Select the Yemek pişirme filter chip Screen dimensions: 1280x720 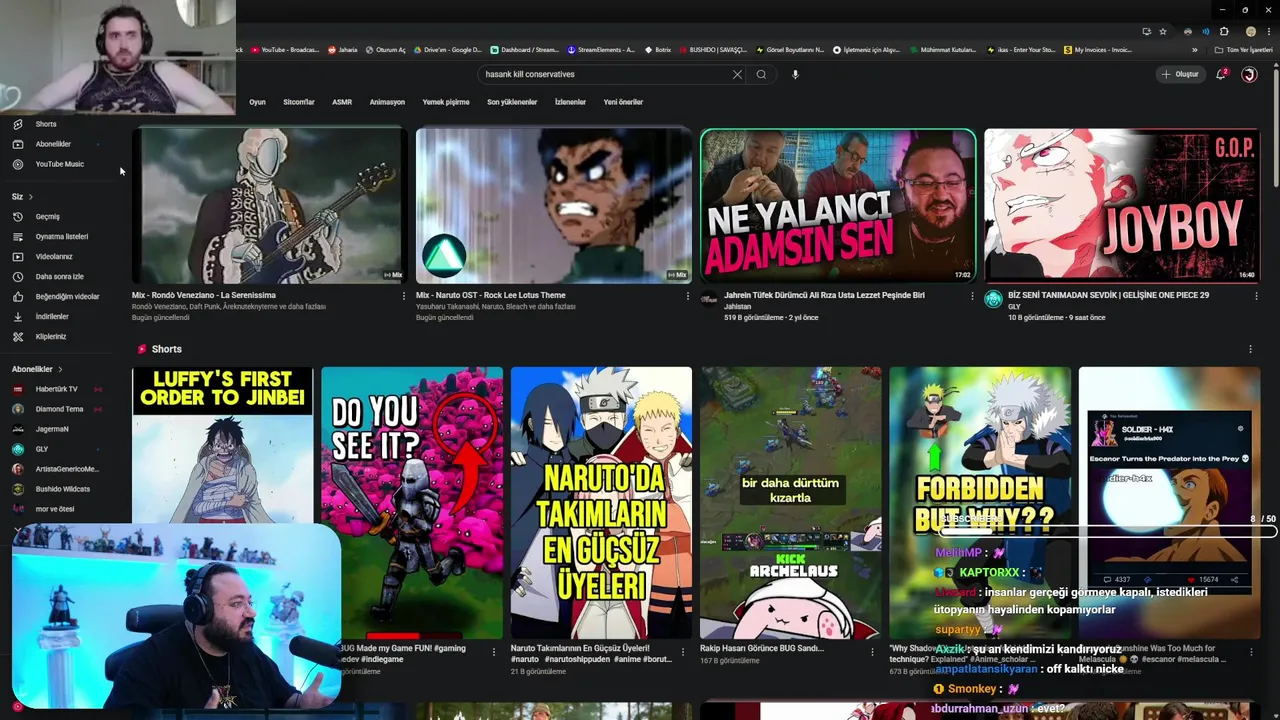pyautogui.click(x=446, y=102)
